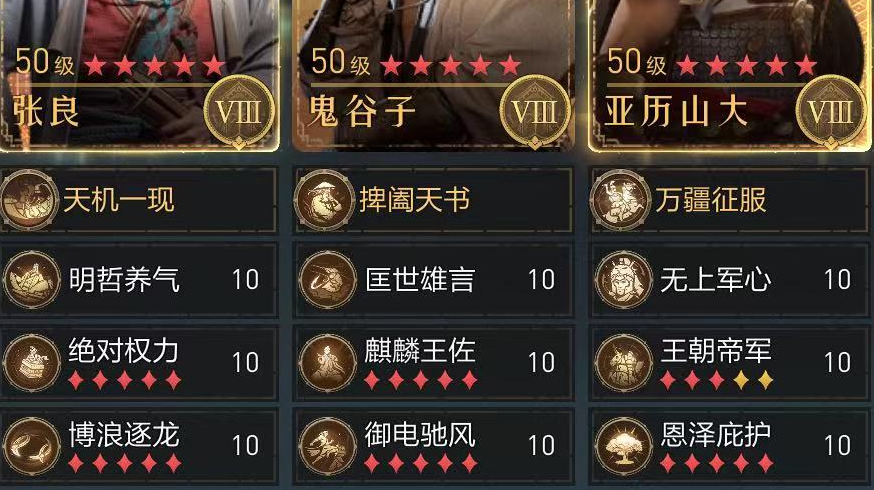Select the 王朝帝军 skill icon
Screen dimensions: 874x490
tap(624, 362)
